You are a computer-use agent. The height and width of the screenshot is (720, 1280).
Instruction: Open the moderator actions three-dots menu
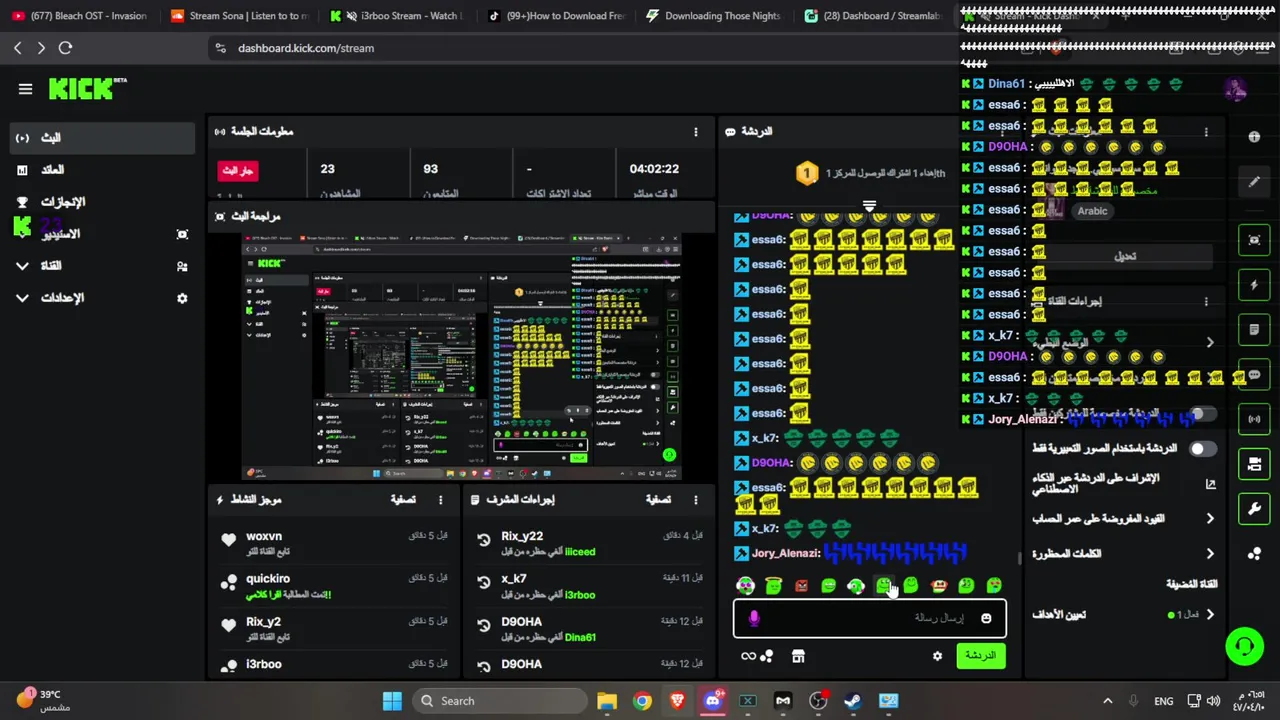click(x=696, y=499)
